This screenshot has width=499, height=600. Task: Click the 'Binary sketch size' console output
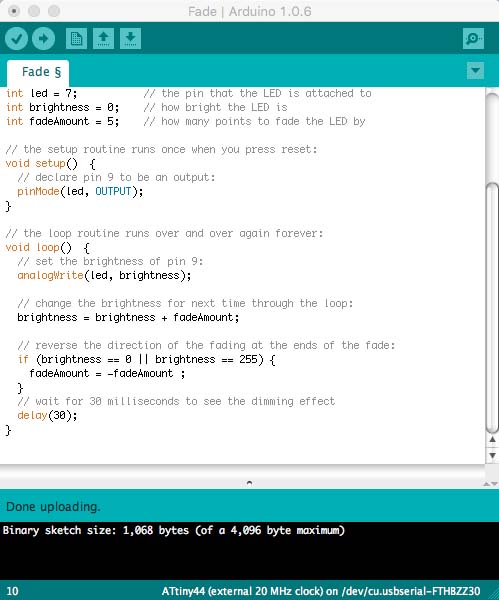[x=174, y=531]
